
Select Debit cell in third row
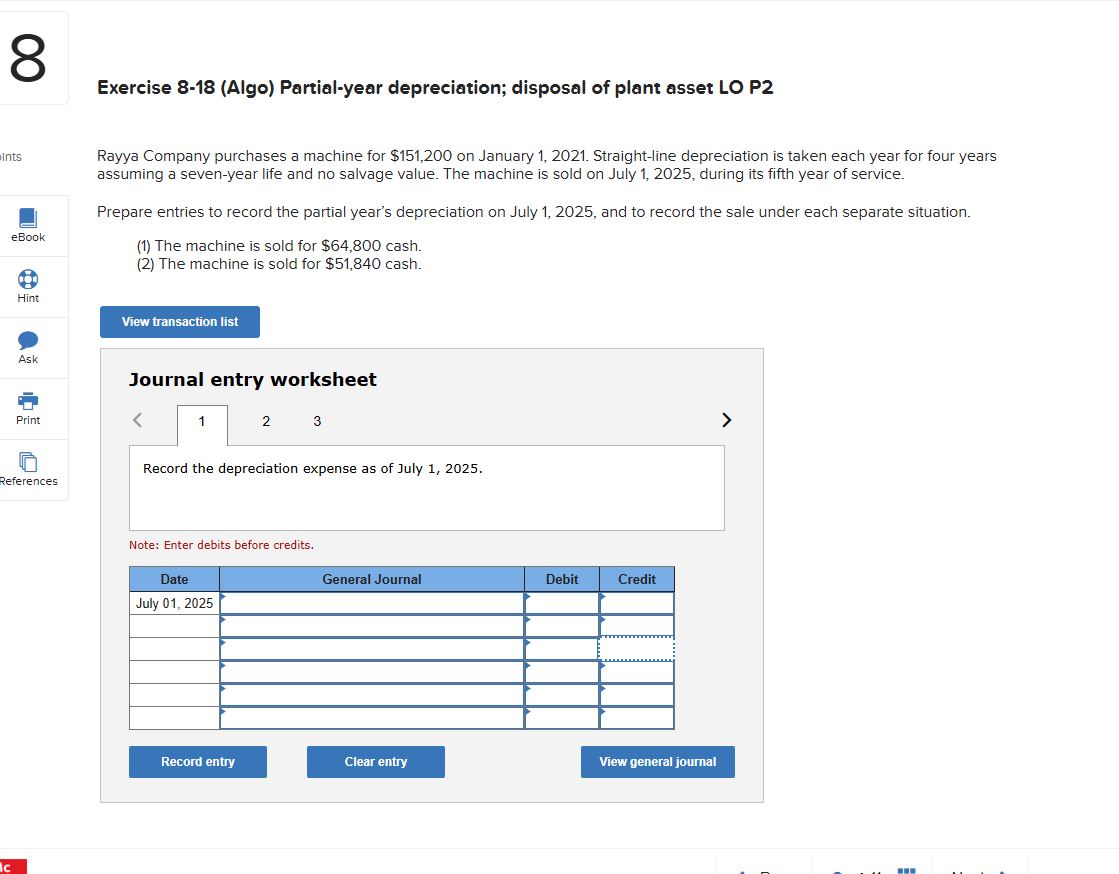(562, 649)
